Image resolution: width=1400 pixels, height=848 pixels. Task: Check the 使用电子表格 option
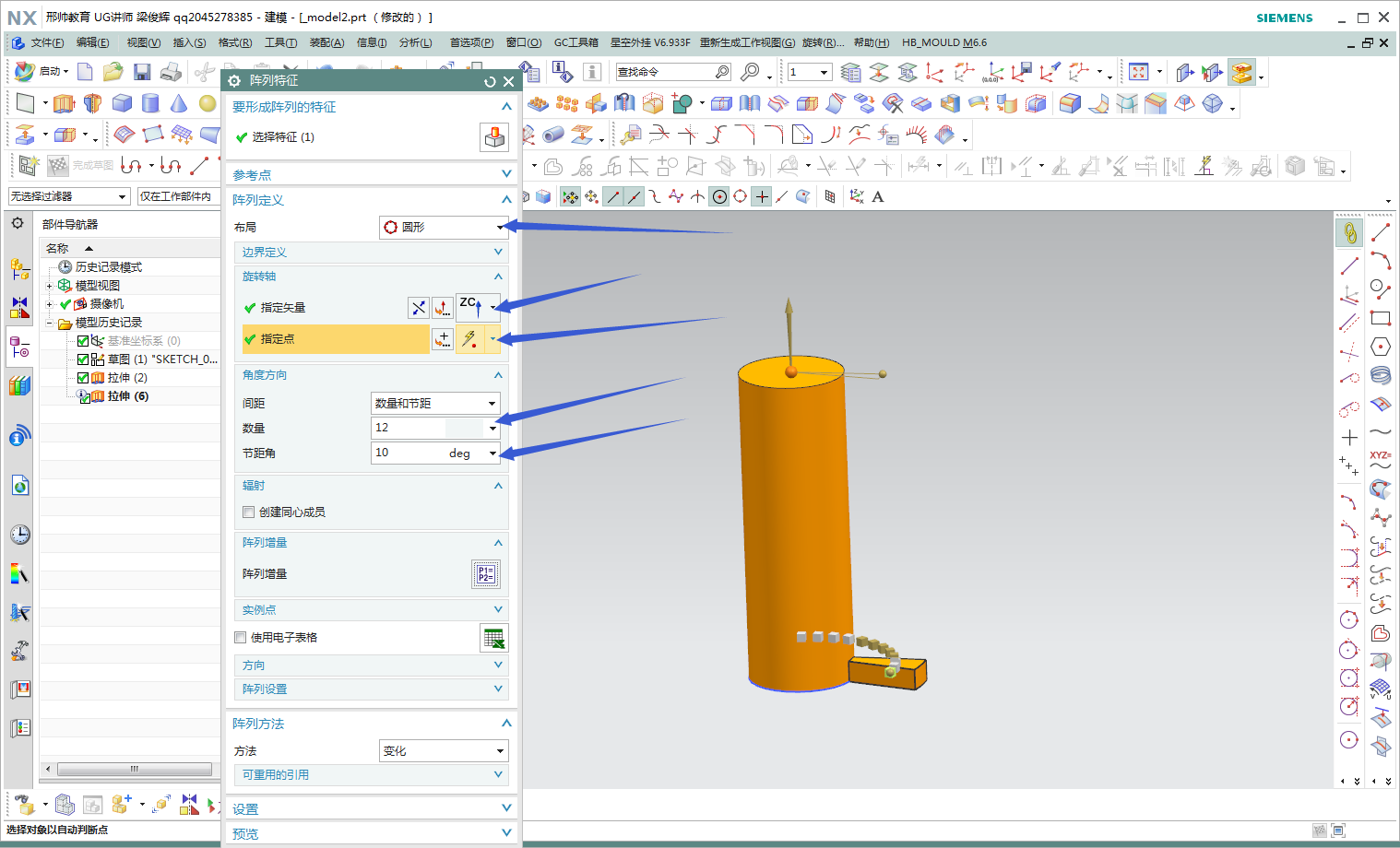point(241,638)
